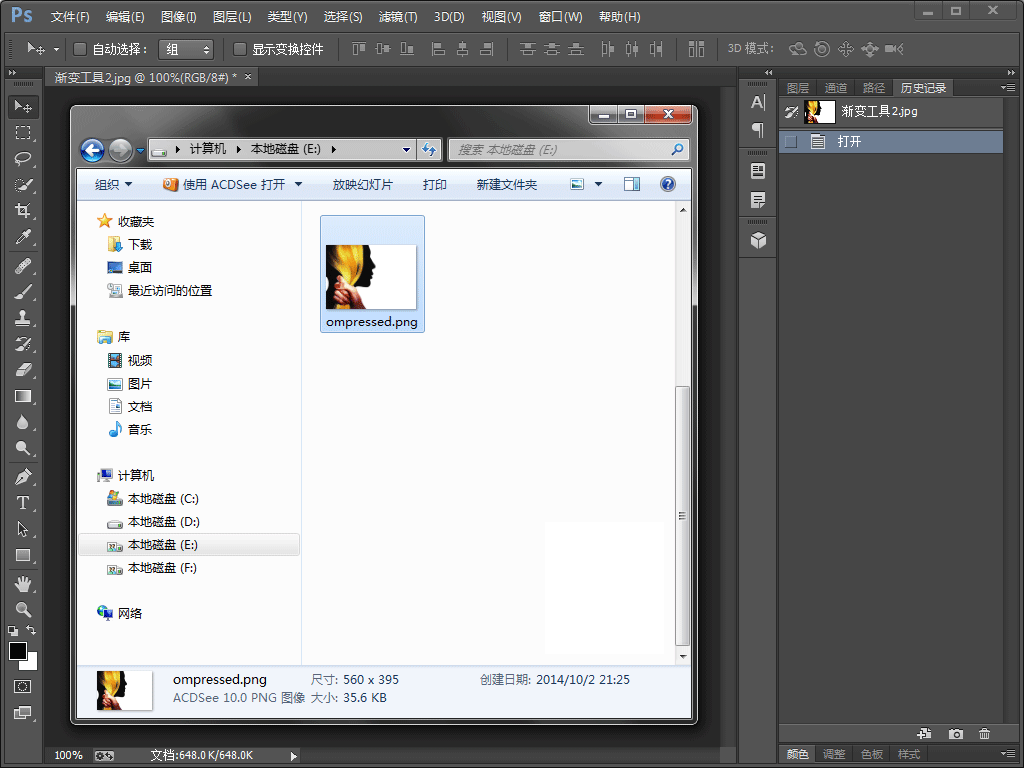
Task: Toggle Explorer preview pane icon
Action: pos(632,184)
